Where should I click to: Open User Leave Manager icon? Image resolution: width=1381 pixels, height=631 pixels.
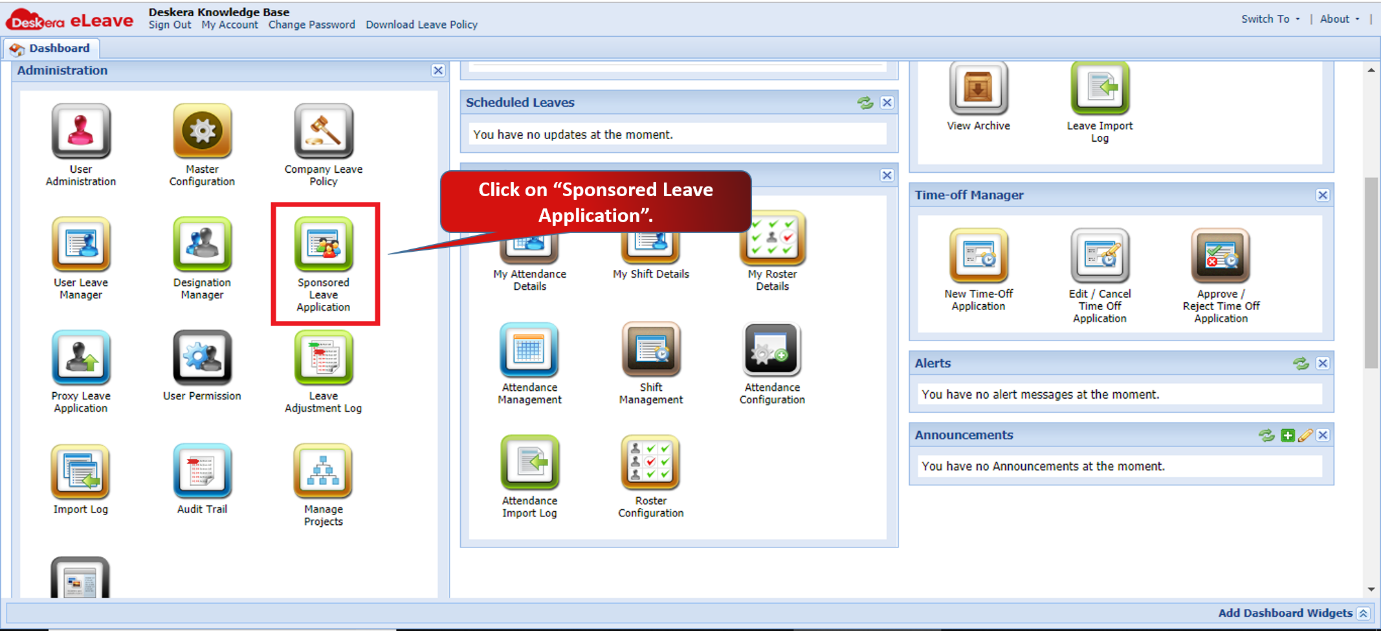click(x=81, y=245)
